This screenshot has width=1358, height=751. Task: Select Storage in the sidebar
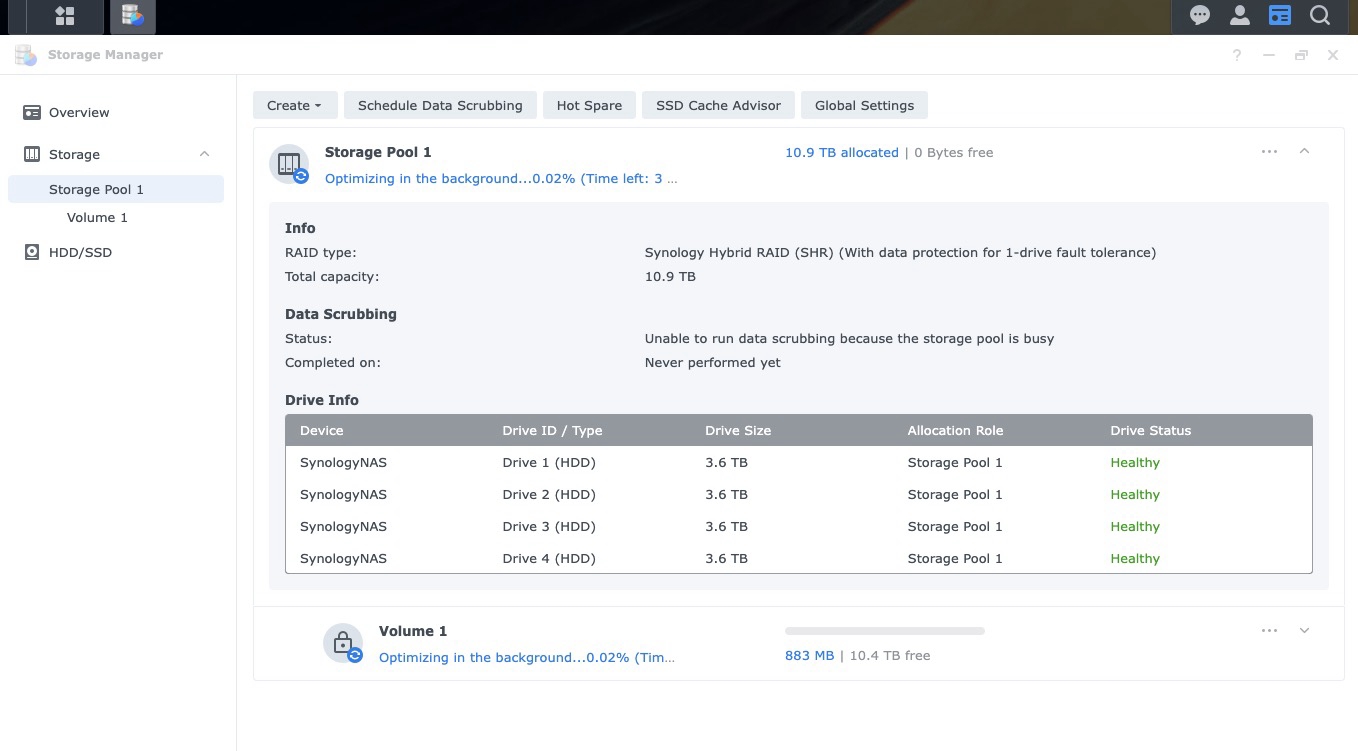point(74,154)
